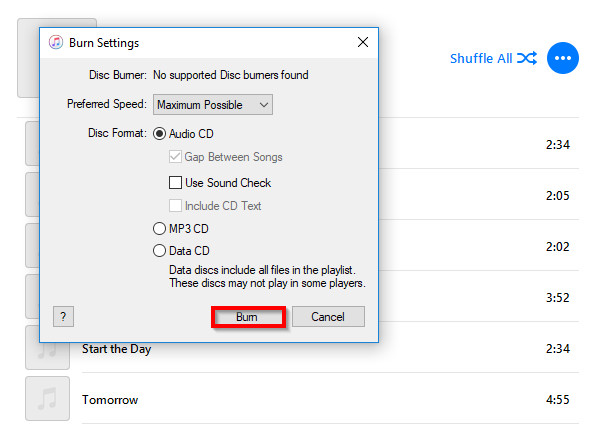Image resolution: width=608 pixels, height=445 pixels.
Task: Close the Burn Settings dialog
Action: coord(362,43)
